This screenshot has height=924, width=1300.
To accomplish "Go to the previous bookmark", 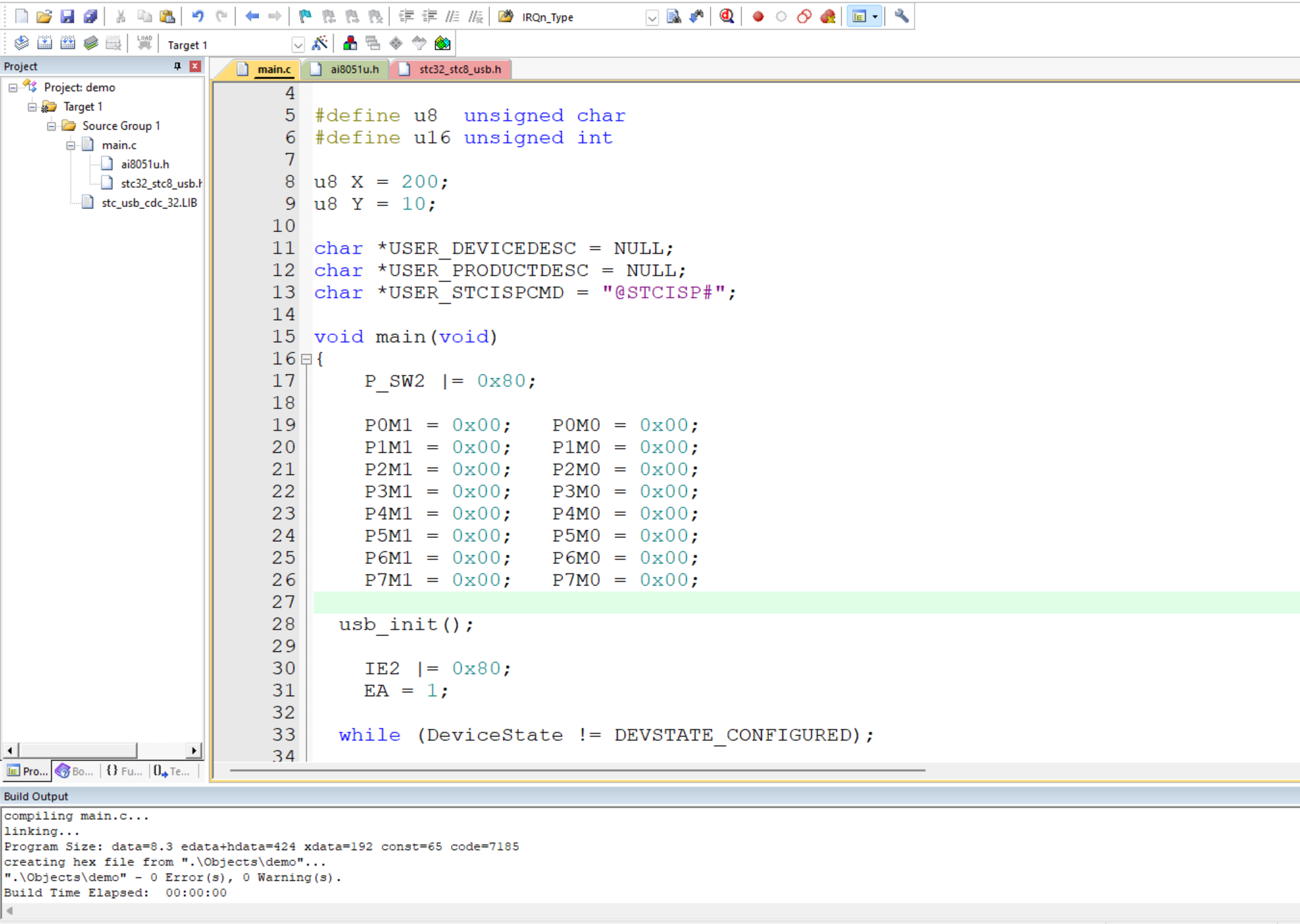I will click(x=328, y=17).
